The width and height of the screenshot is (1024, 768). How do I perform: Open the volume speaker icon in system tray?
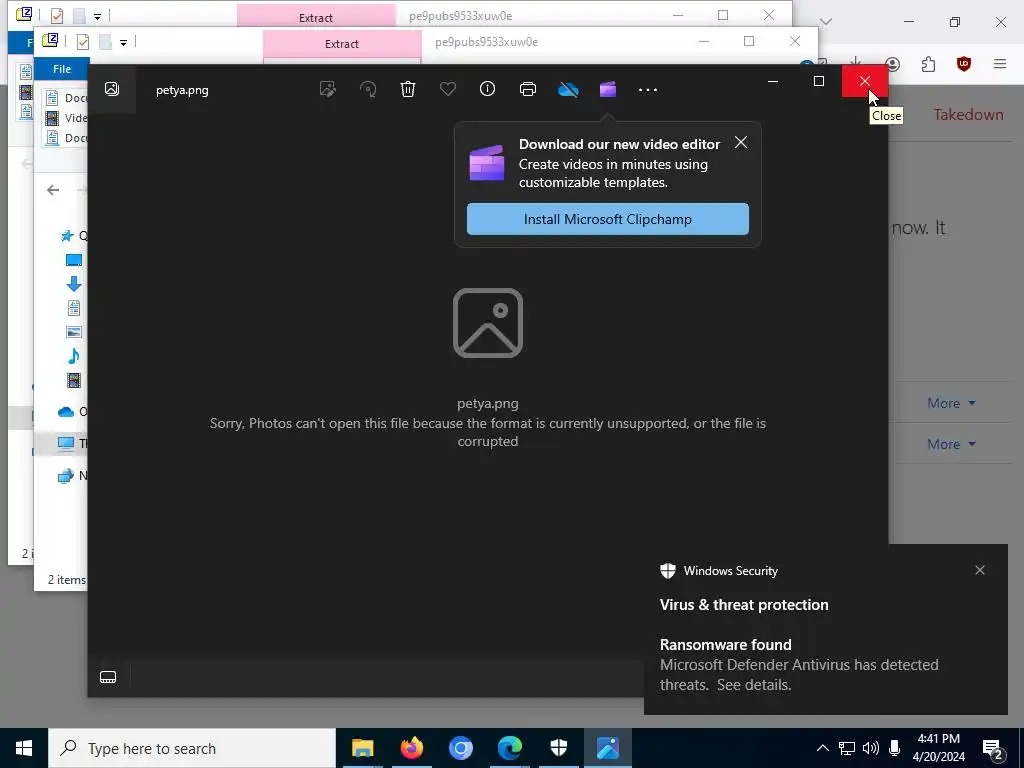tap(871, 748)
